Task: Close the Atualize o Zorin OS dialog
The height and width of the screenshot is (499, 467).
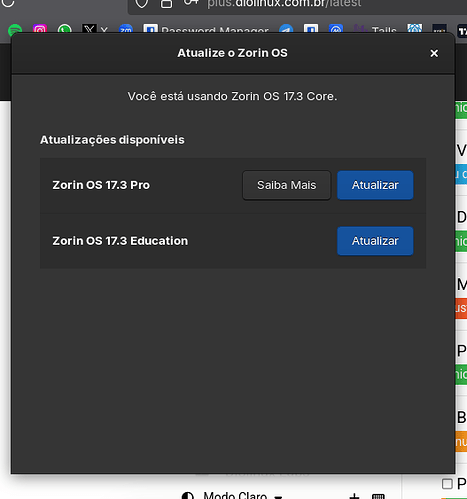Action: point(434,53)
